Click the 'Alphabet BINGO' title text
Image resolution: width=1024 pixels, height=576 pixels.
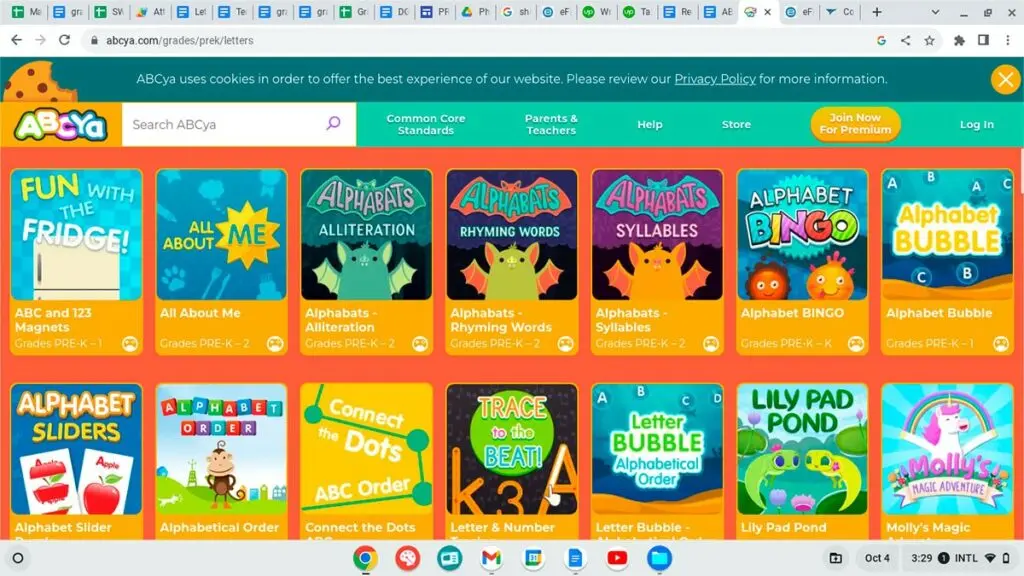point(792,313)
